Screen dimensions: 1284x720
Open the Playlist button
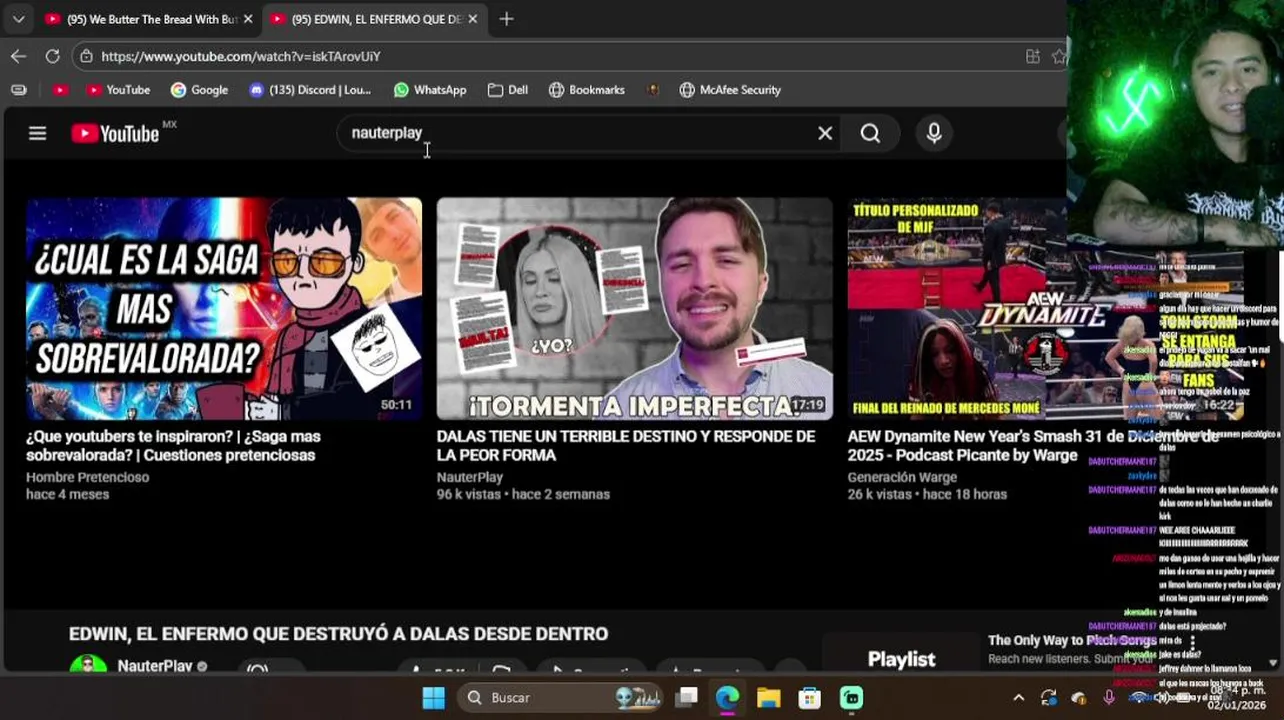pyautogui.click(x=902, y=659)
